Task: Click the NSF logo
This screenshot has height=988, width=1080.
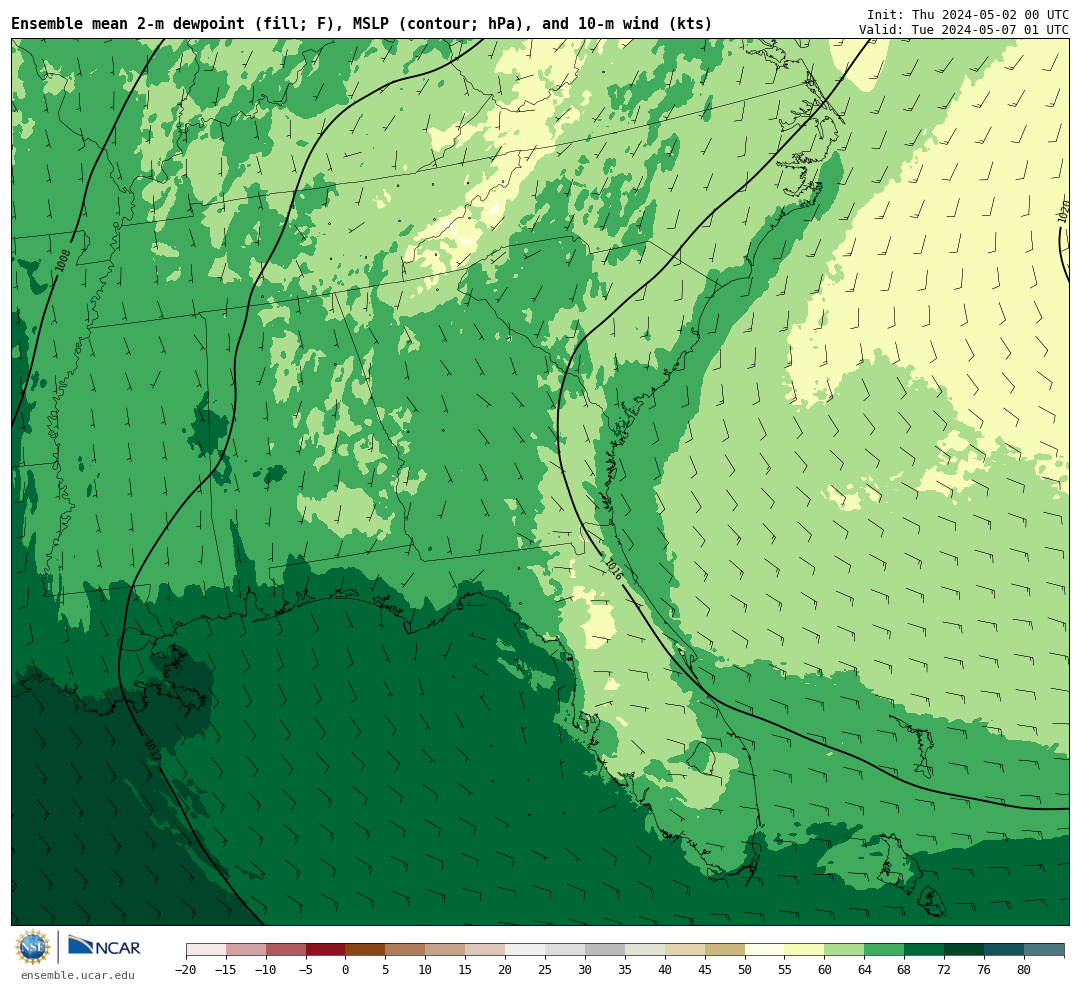Action: (x=33, y=947)
